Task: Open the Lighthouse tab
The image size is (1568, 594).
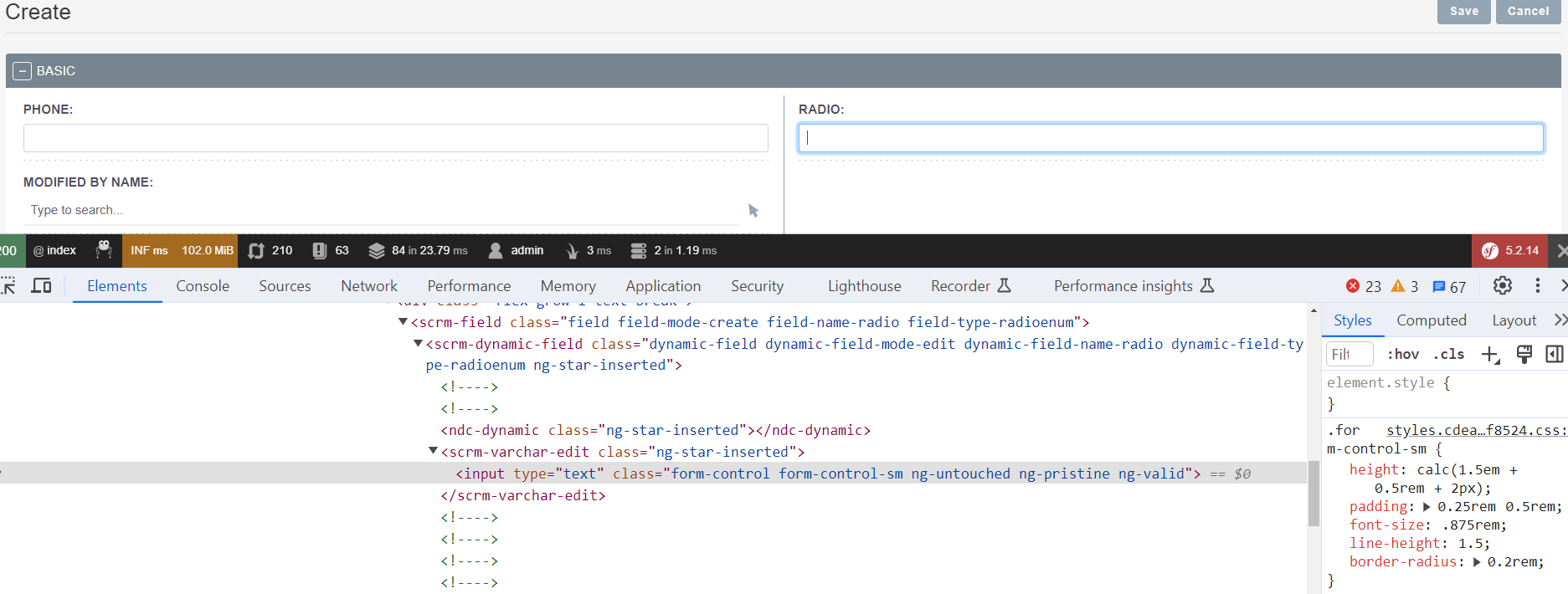Action: 865,286
